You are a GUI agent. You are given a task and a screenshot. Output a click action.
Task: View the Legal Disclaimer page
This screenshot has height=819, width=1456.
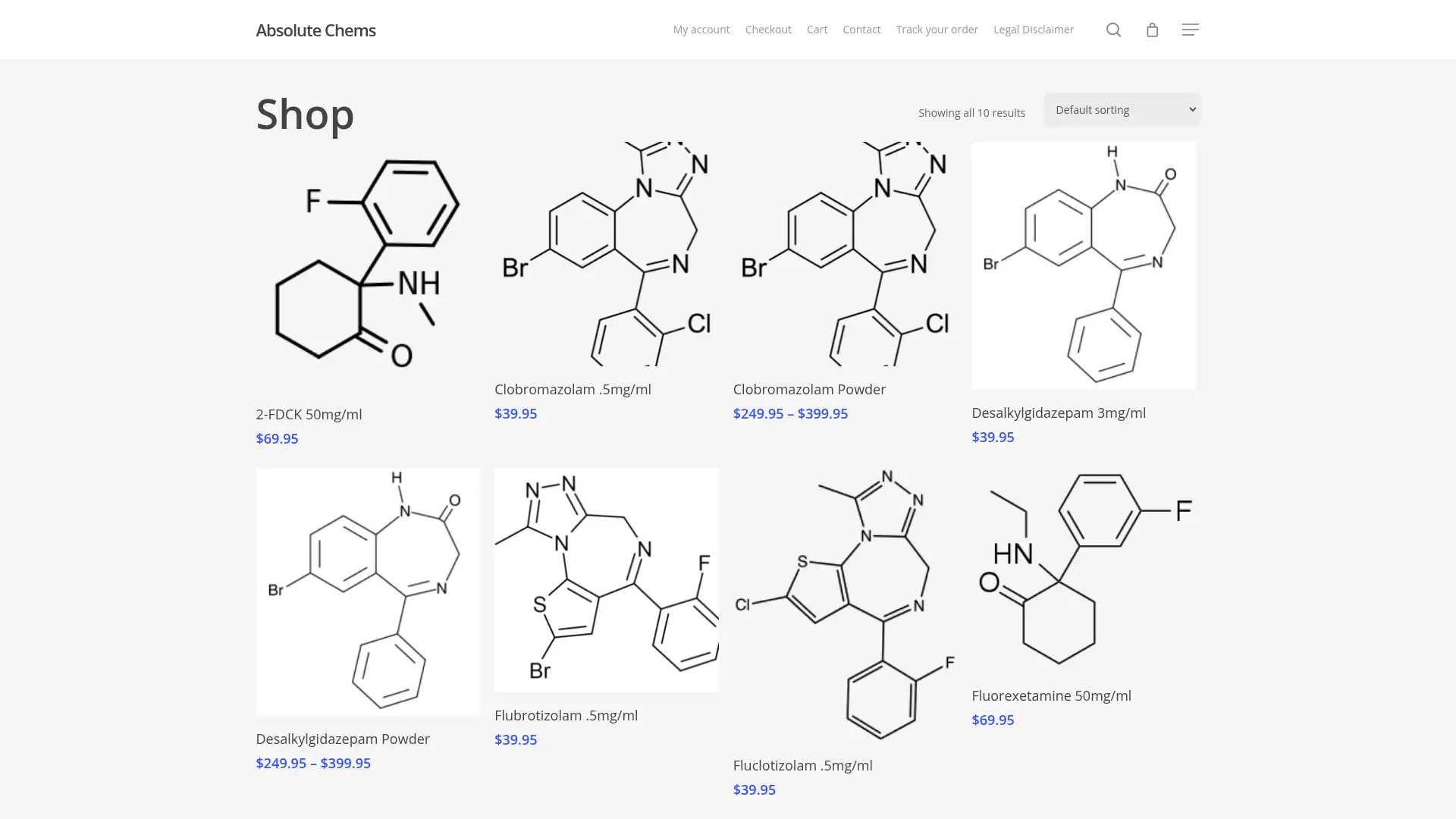1033,30
